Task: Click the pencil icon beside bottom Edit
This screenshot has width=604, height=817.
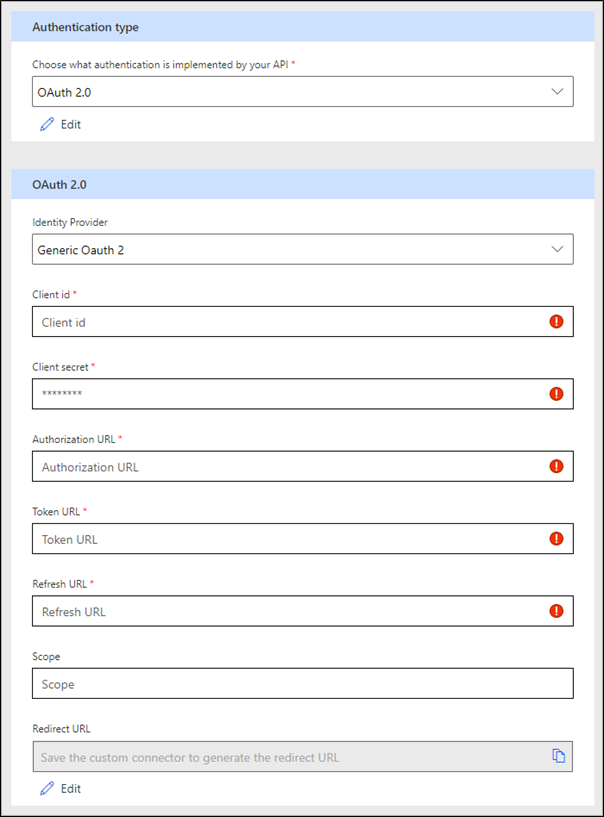Action: (x=46, y=788)
